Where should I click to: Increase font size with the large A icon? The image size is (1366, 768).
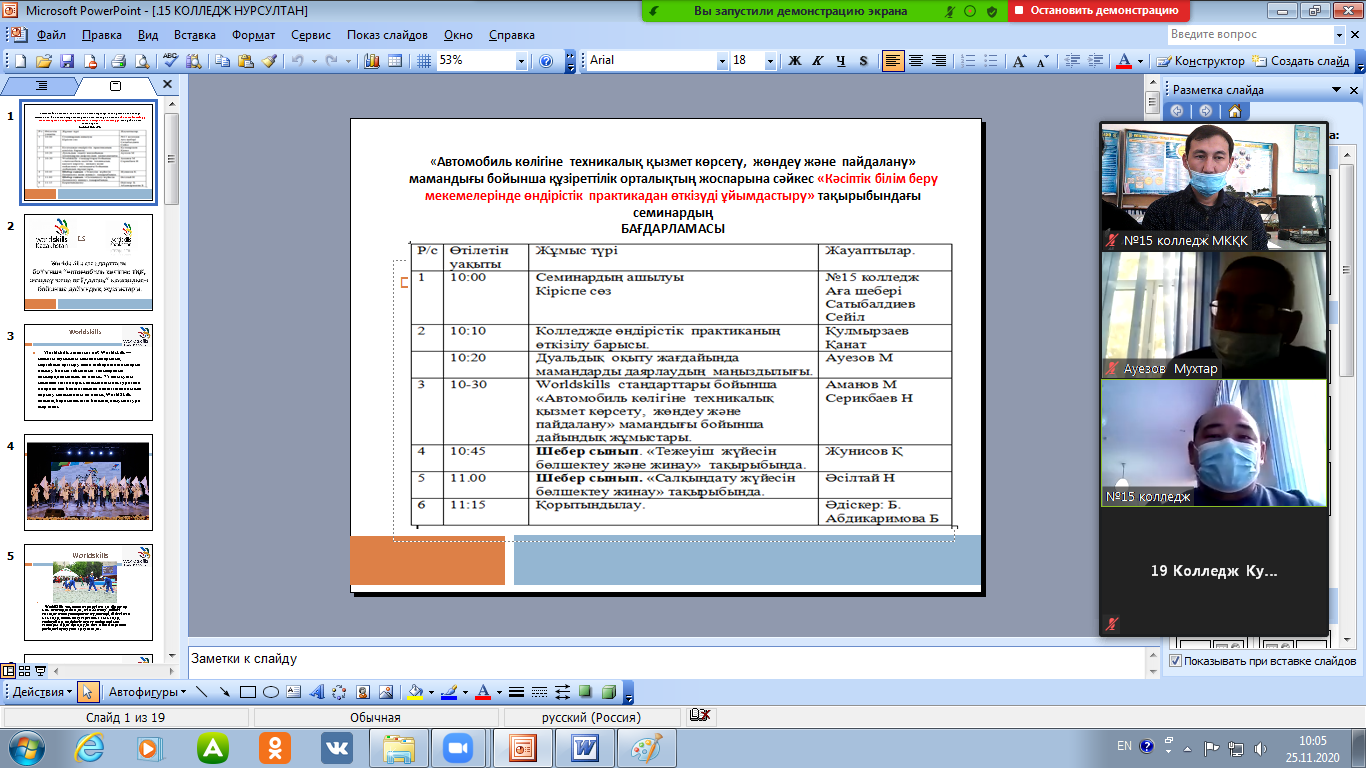(1019, 61)
